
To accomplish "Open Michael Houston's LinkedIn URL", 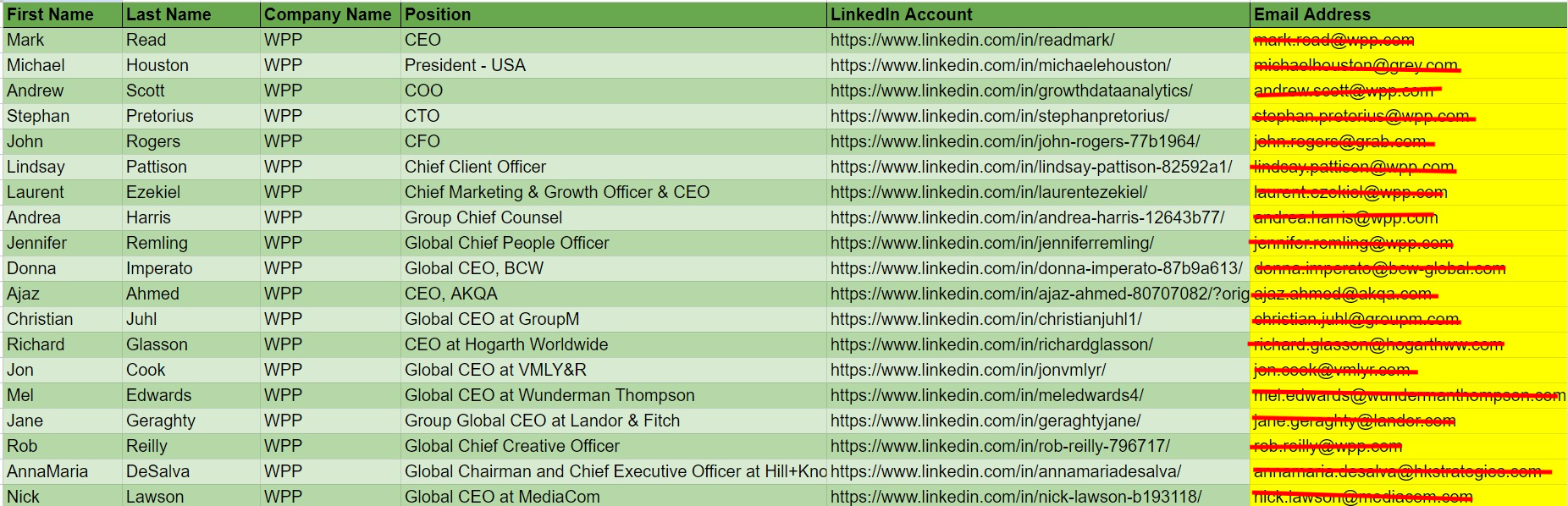I will (x=1000, y=65).
